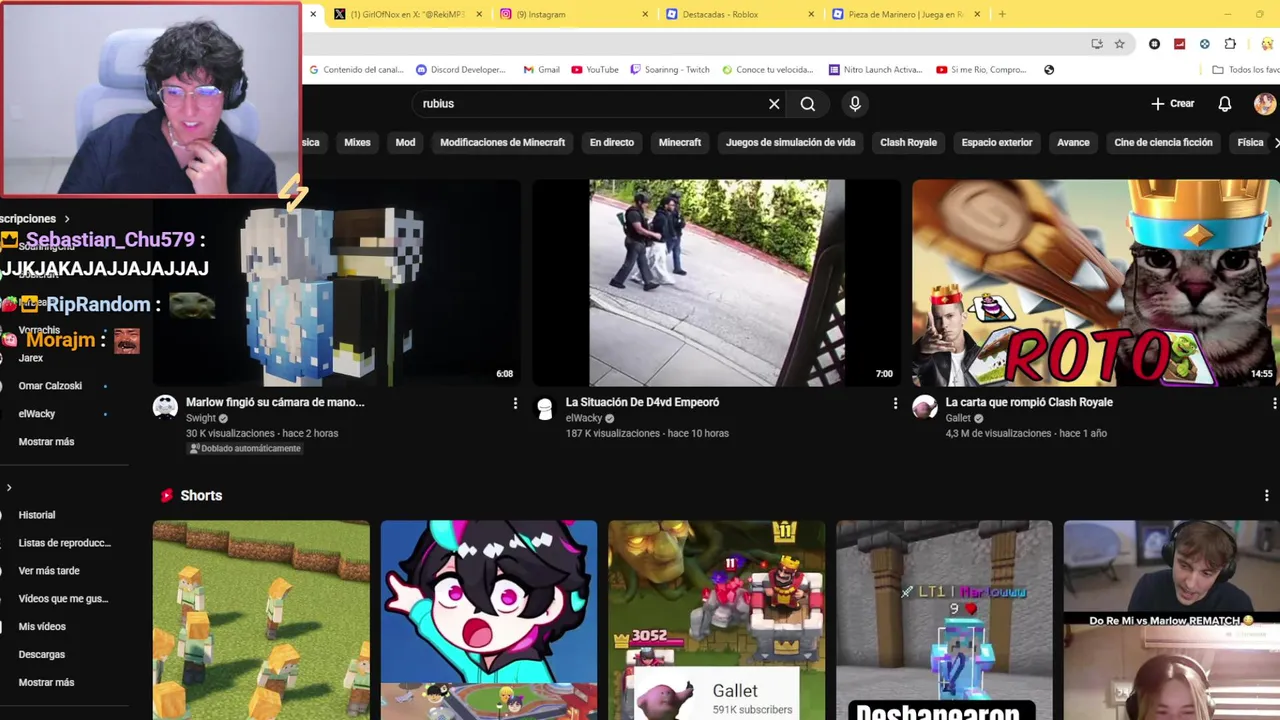Viewport: 1280px width, 720px height.
Task: Open the elWacky channel avatar beside D4vd video
Action: [545, 407]
